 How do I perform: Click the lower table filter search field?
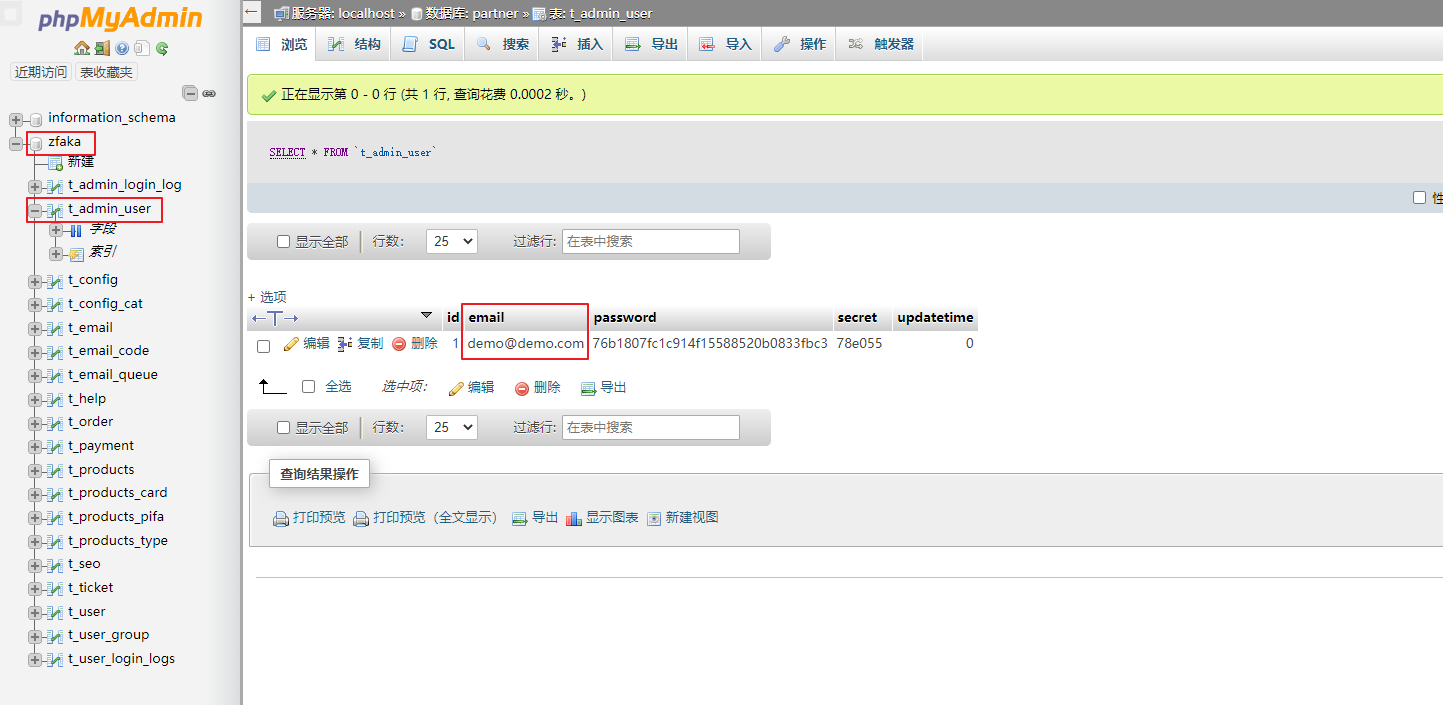651,427
